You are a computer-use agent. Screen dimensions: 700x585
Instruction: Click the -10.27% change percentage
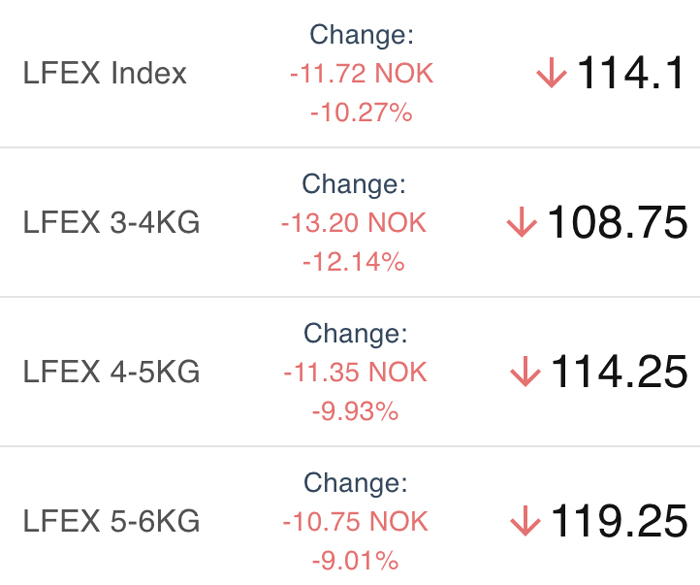pos(361,112)
